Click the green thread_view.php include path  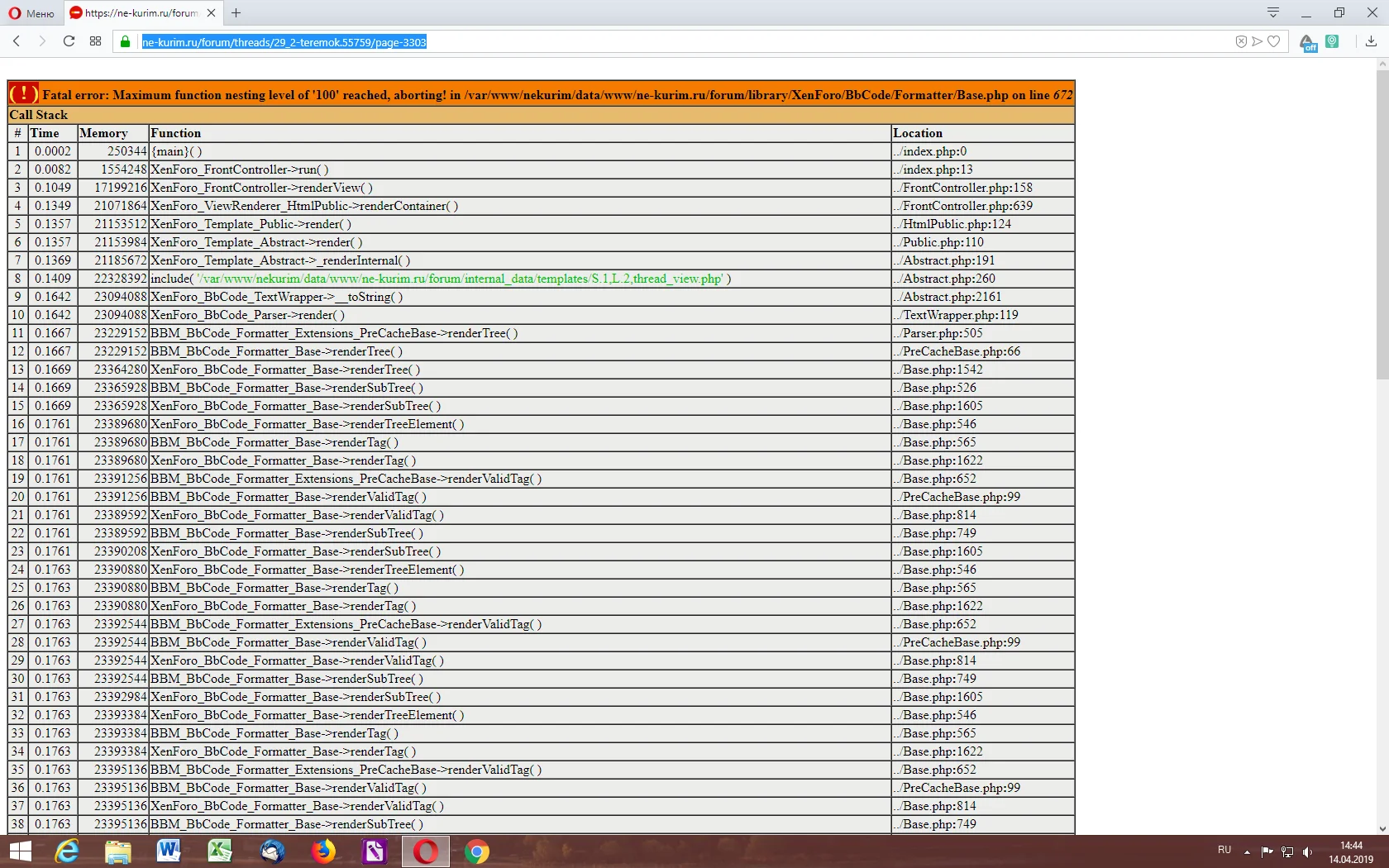[x=461, y=279]
